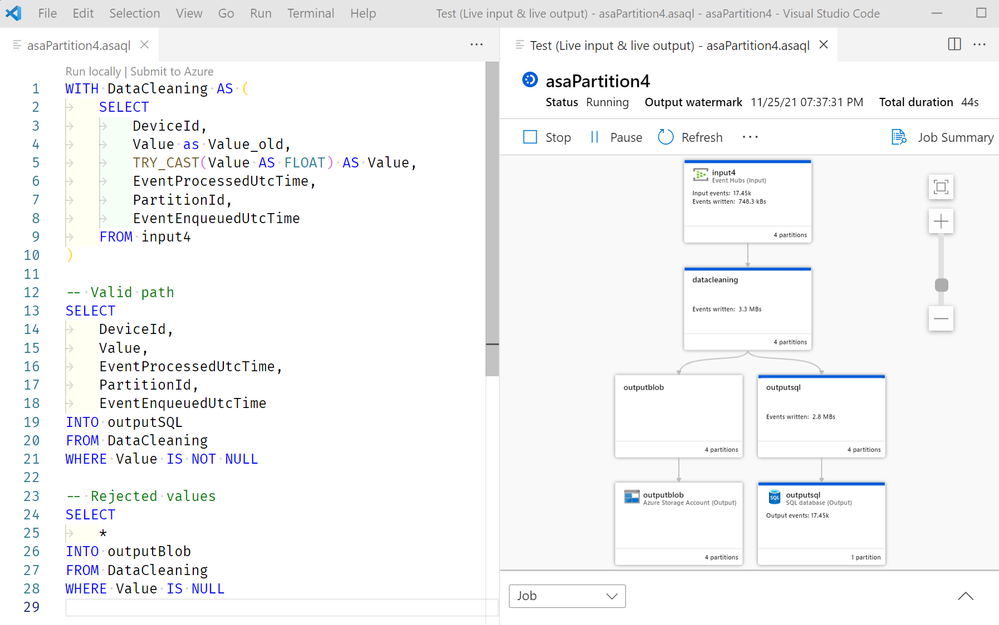The image size is (999, 625).
Task: Click line number 21 in the gutter
Action: point(31,459)
